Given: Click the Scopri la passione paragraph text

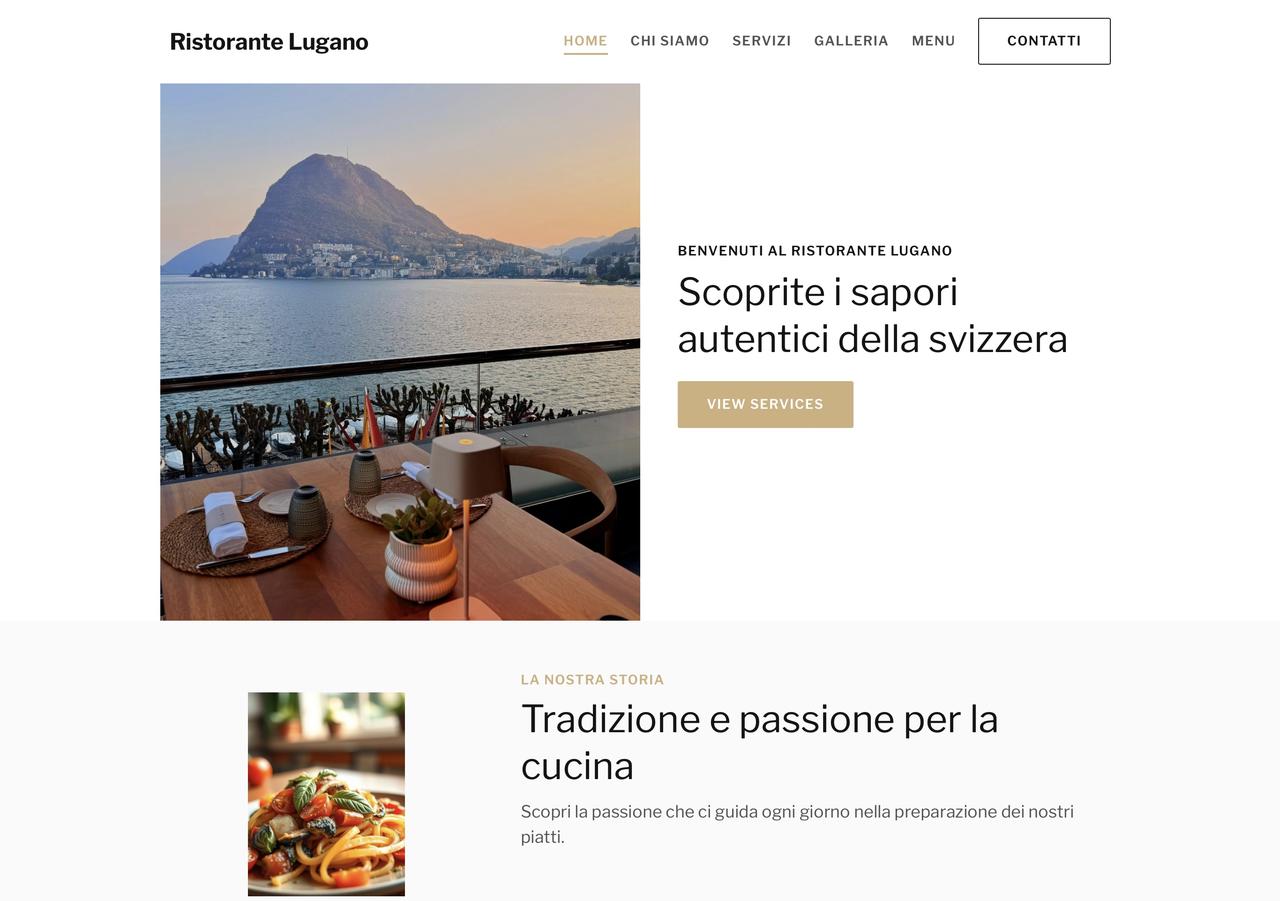Looking at the screenshot, I should tap(797, 824).
